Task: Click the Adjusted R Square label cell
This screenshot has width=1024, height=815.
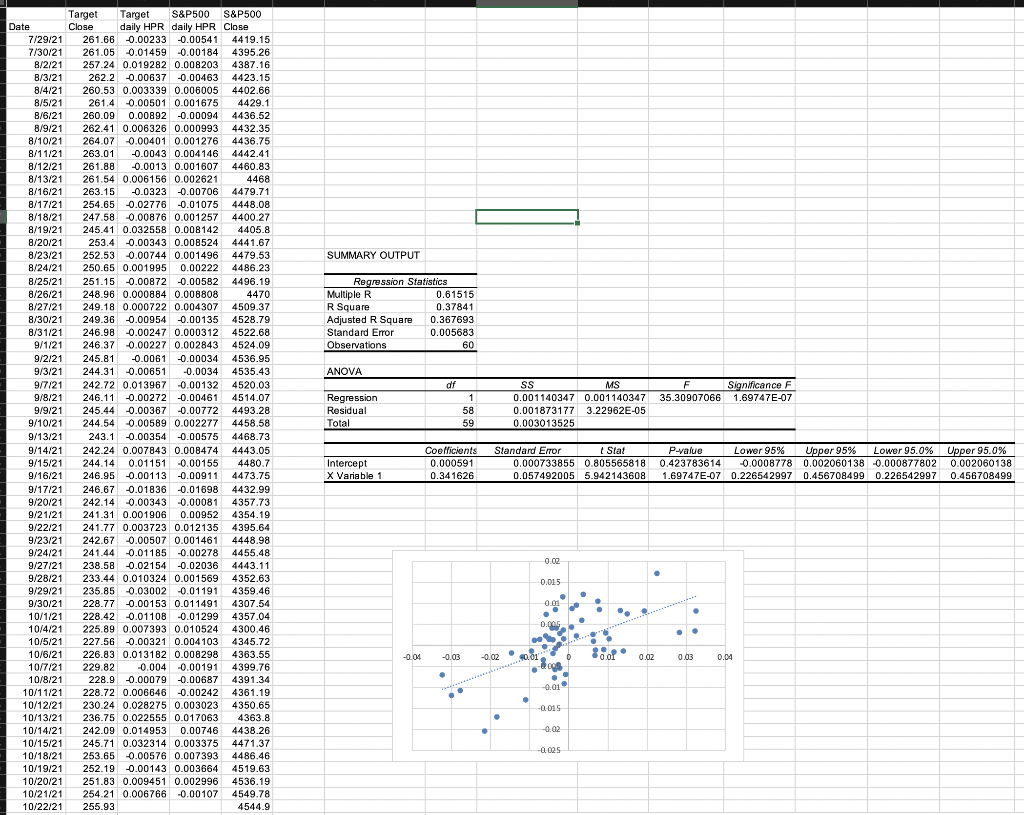Action: [x=370, y=320]
